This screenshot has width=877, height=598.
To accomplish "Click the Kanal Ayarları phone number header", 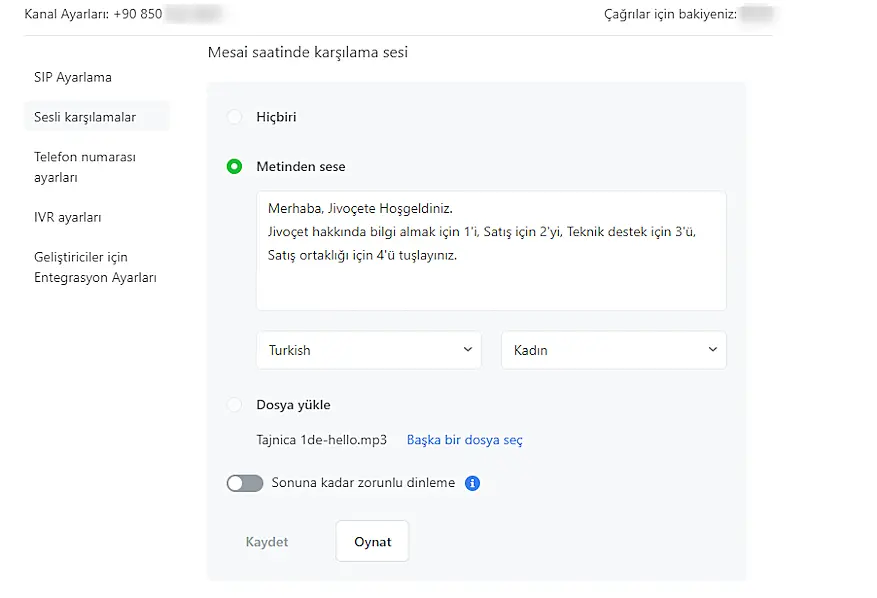I will click(x=93, y=15).
